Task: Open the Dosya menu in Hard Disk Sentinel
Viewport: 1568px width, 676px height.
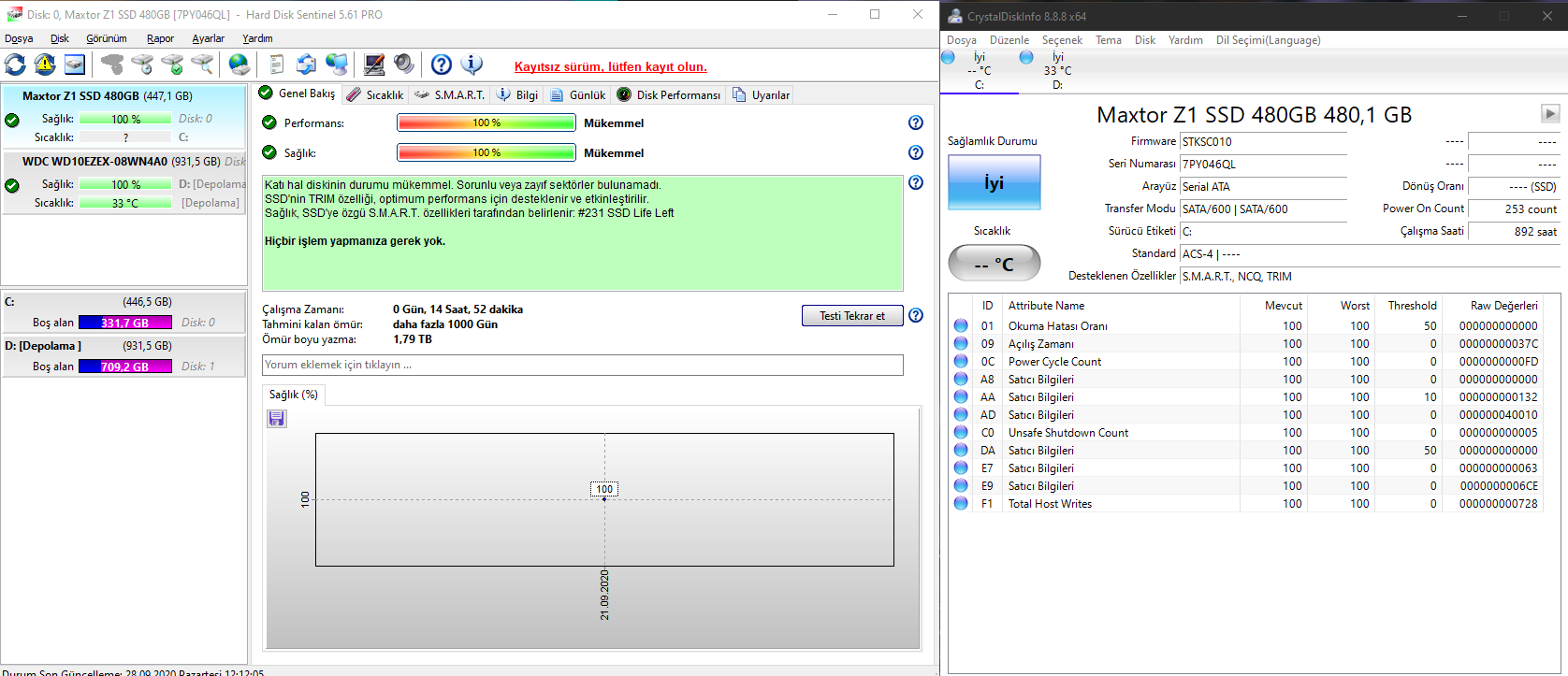Action: pyautogui.click(x=19, y=38)
